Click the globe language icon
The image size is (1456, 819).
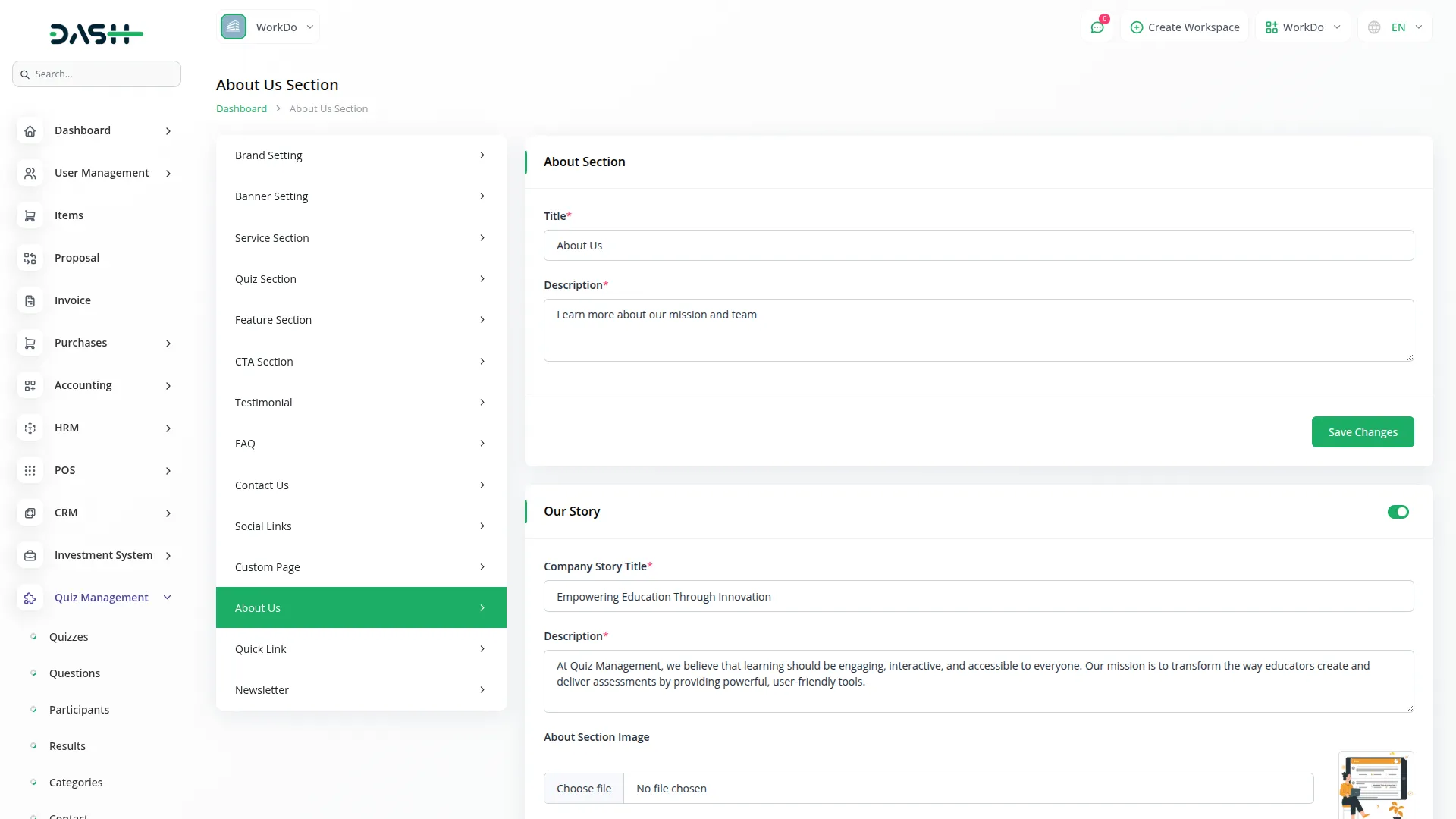click(1374, 27)
